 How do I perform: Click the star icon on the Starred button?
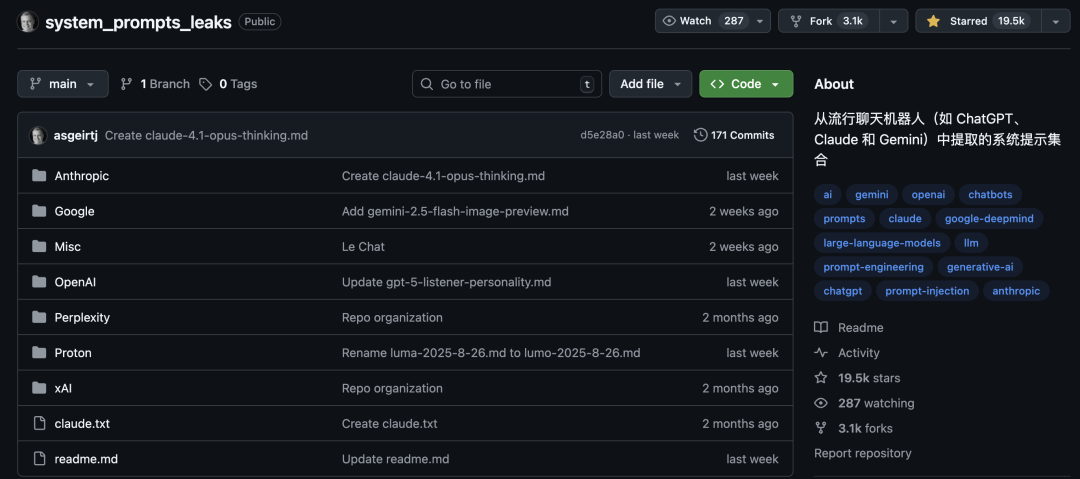933,21
